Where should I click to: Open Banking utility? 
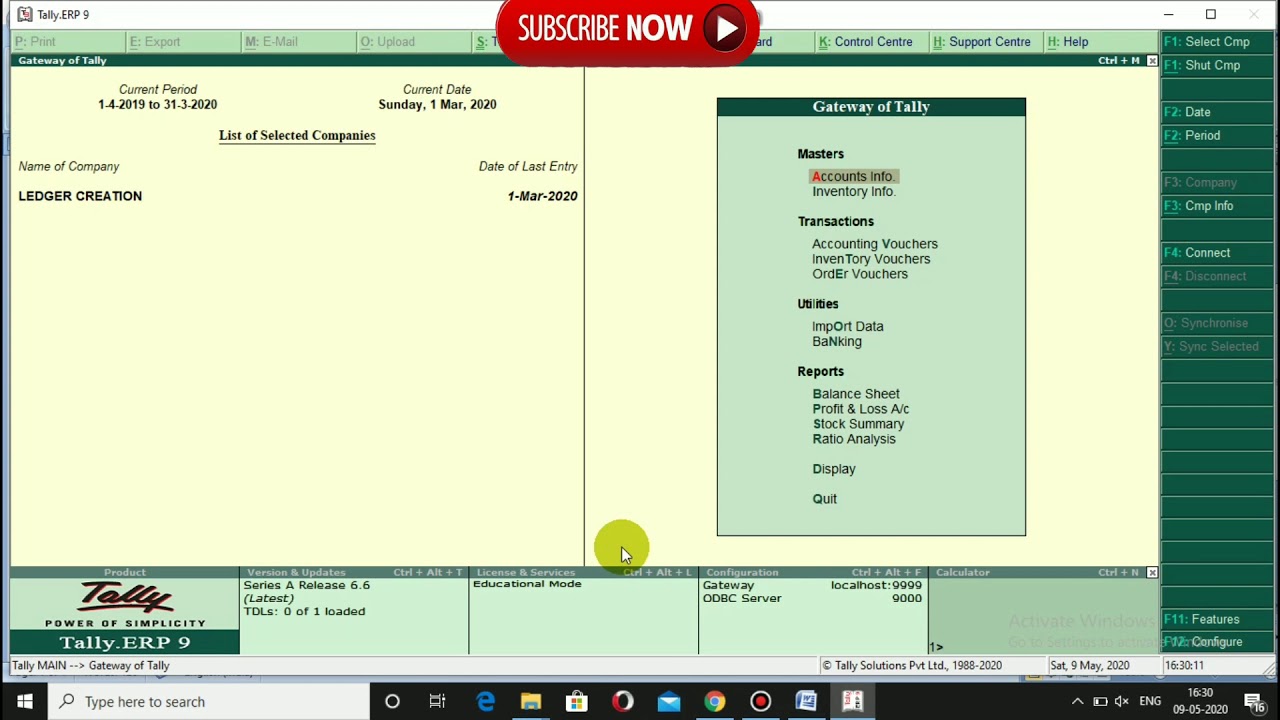coord(837,342)
